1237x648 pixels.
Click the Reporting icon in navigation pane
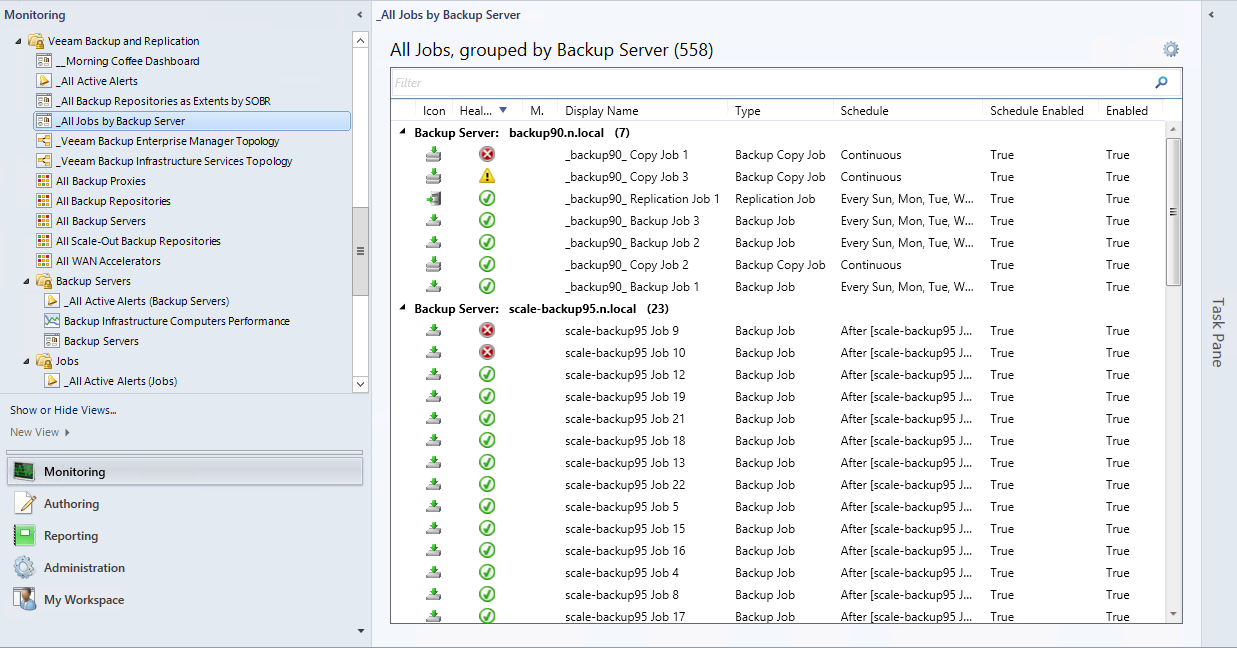pos(24,536)
